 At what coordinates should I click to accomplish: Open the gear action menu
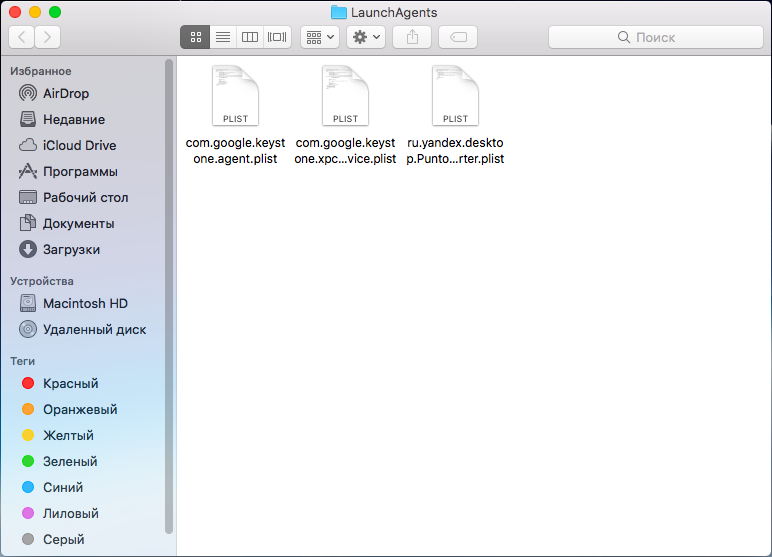point(366,37)
